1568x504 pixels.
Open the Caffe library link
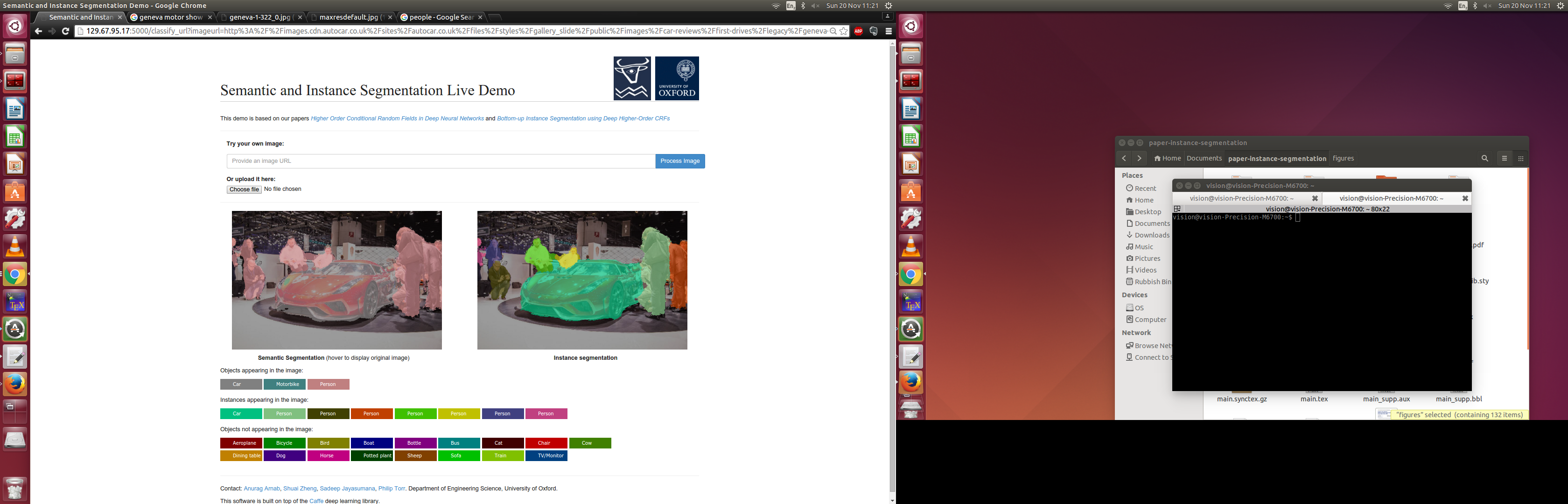tap(316, 501)
